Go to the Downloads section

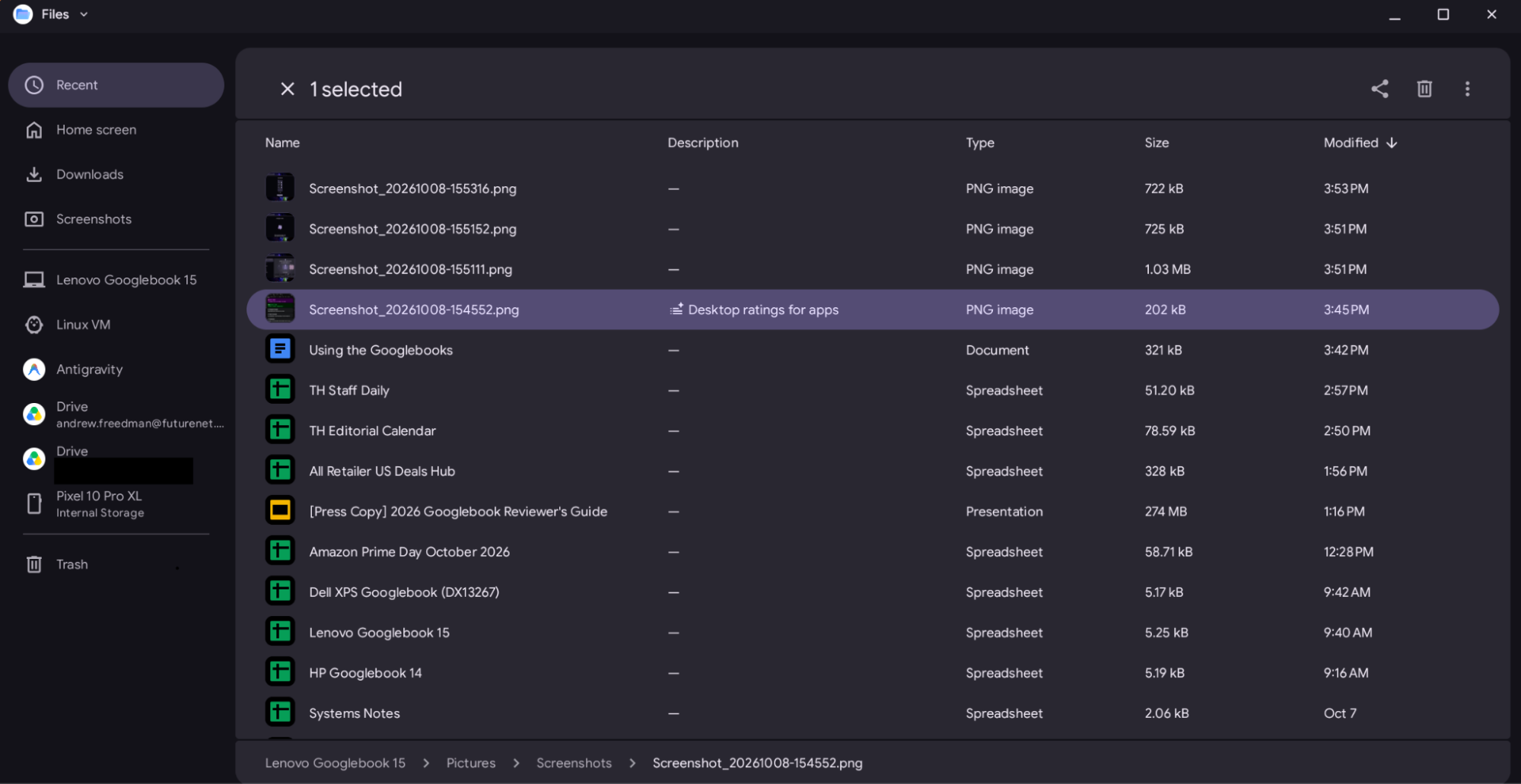pos(116,174)
